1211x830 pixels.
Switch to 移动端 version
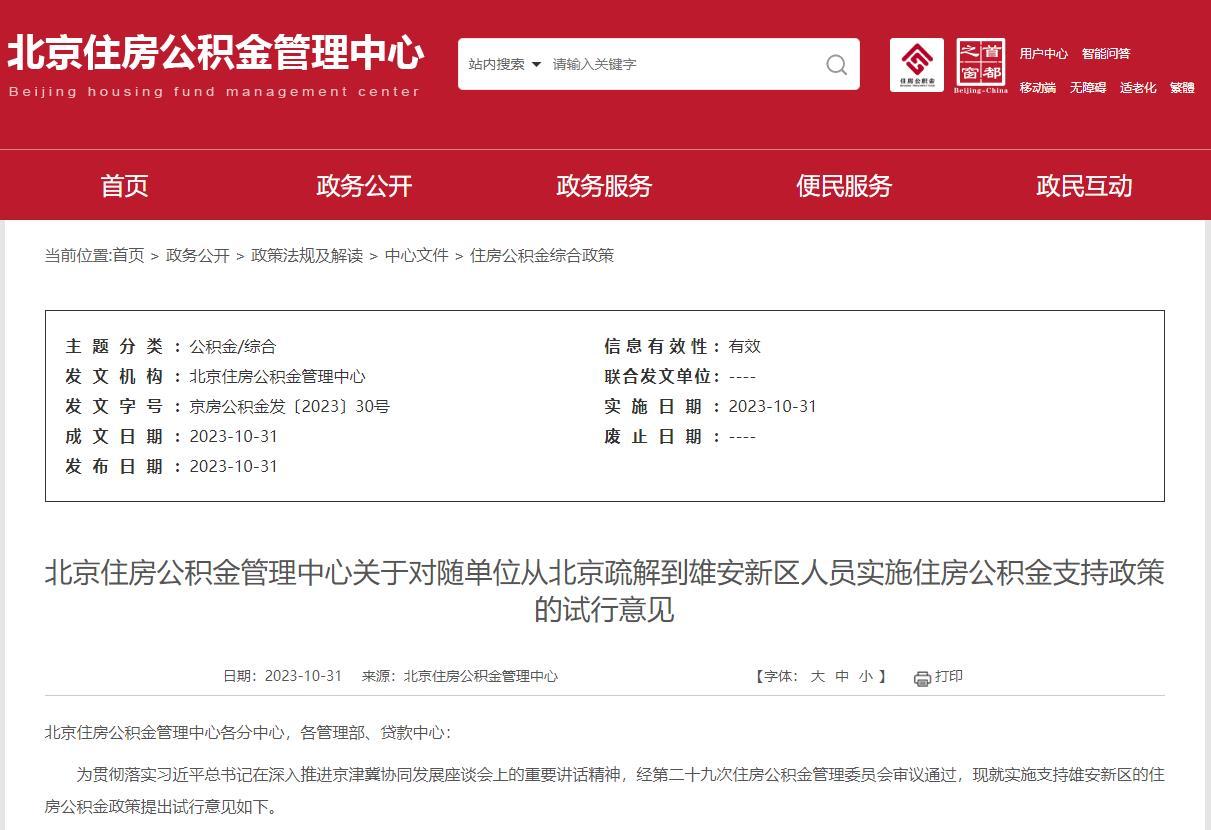pyautogui.click(x=1037, y=88)
